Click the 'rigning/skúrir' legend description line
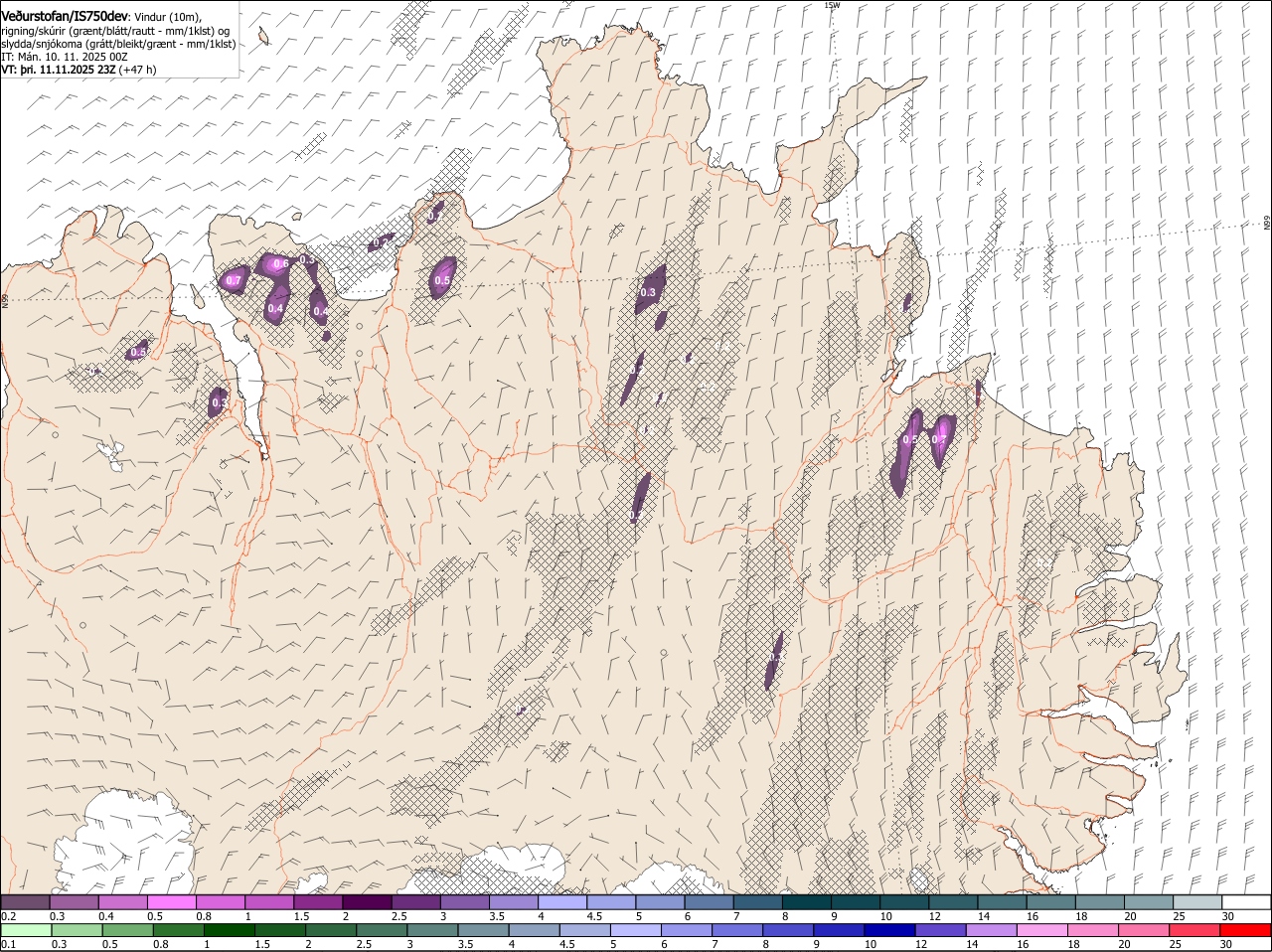1272x952 pixels. (x=115, y=31)
